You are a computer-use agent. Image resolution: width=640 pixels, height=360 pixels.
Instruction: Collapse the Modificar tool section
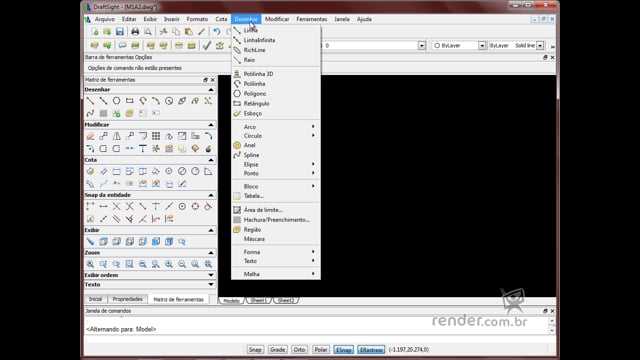click(211, 124)
